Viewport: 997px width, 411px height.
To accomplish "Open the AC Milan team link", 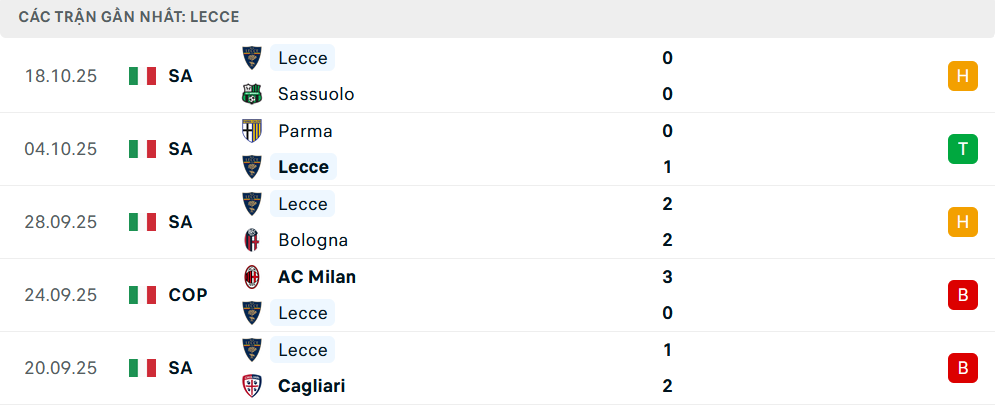I will coord(317,277).
